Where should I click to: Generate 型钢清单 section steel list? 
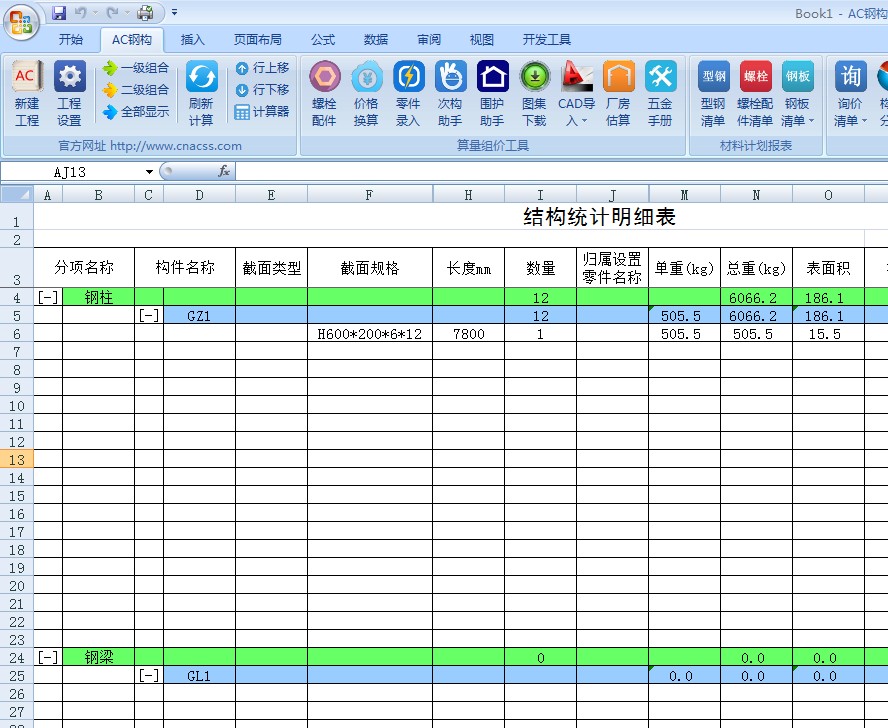point(713,94)
